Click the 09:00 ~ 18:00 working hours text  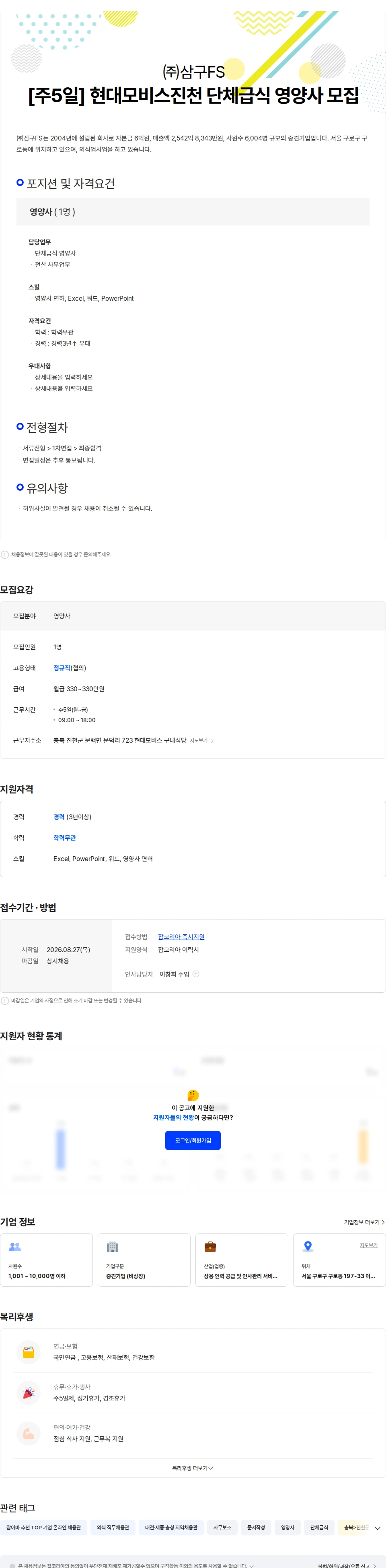pos(76,720)
